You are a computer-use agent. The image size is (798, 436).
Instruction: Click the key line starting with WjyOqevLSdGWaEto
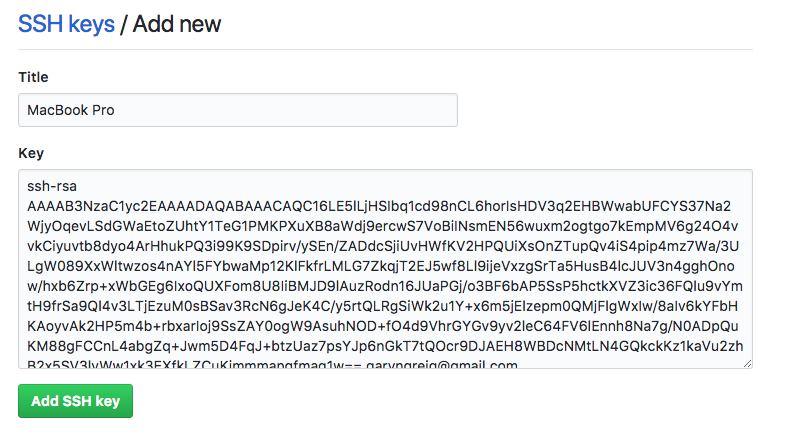click(380, 226)
